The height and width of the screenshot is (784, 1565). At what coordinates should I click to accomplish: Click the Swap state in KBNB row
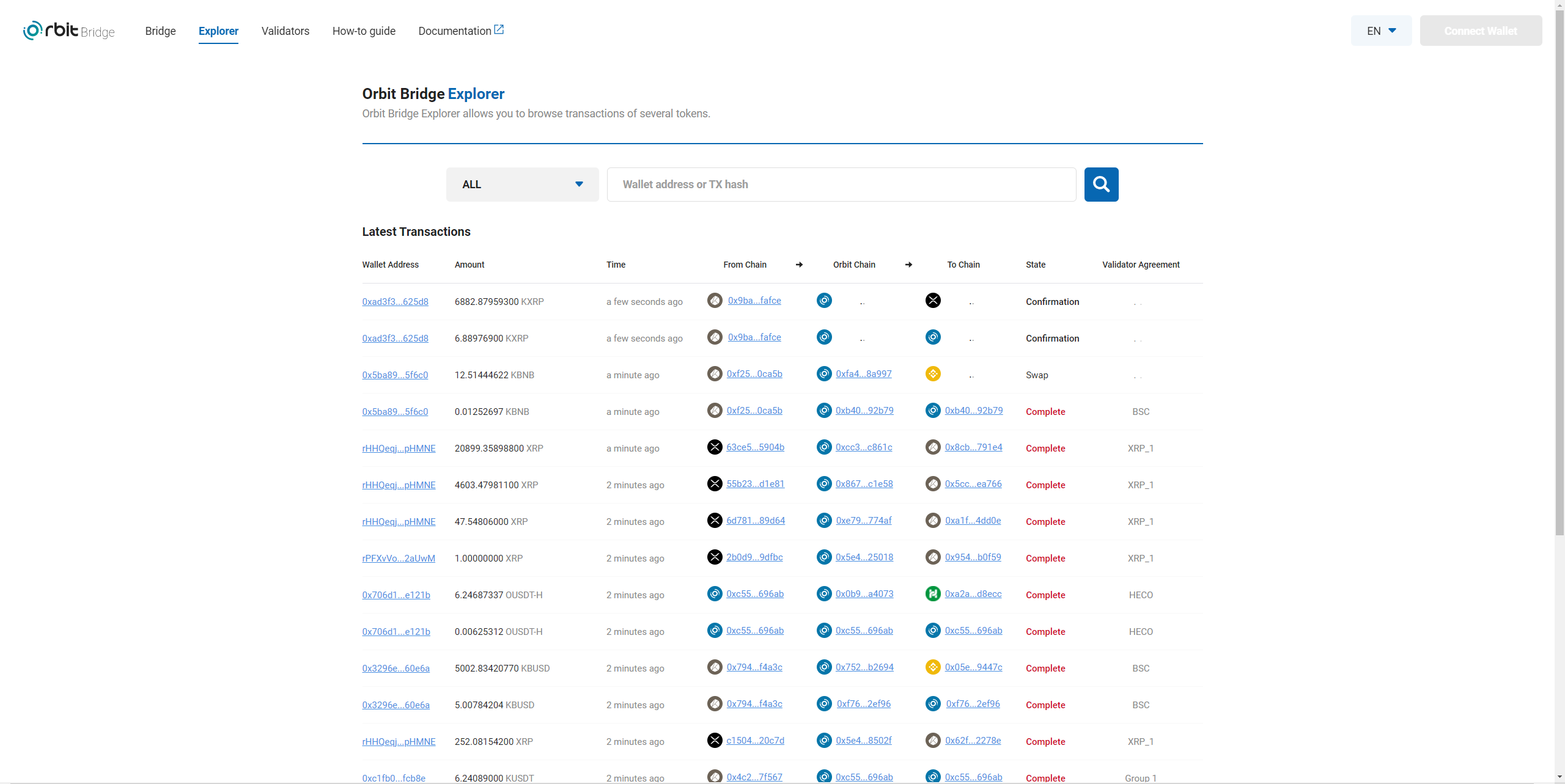[x=1037, y=375]
